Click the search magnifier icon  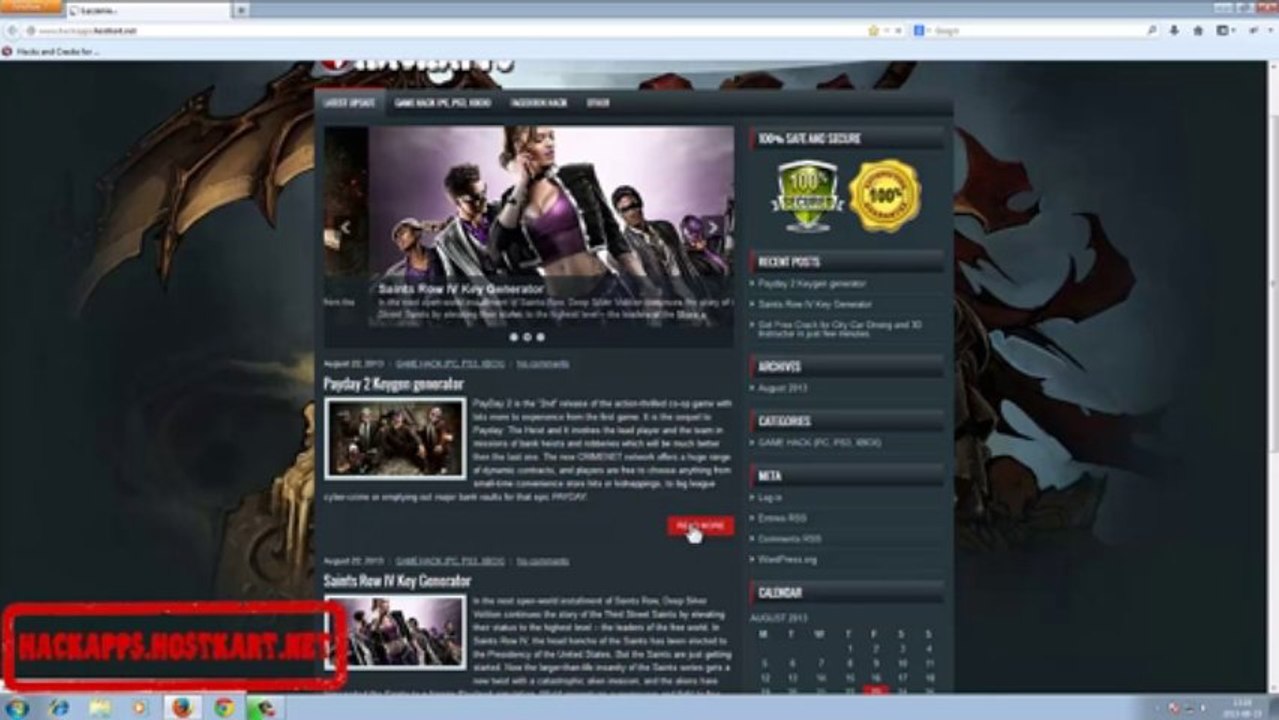coord(1152,31)
